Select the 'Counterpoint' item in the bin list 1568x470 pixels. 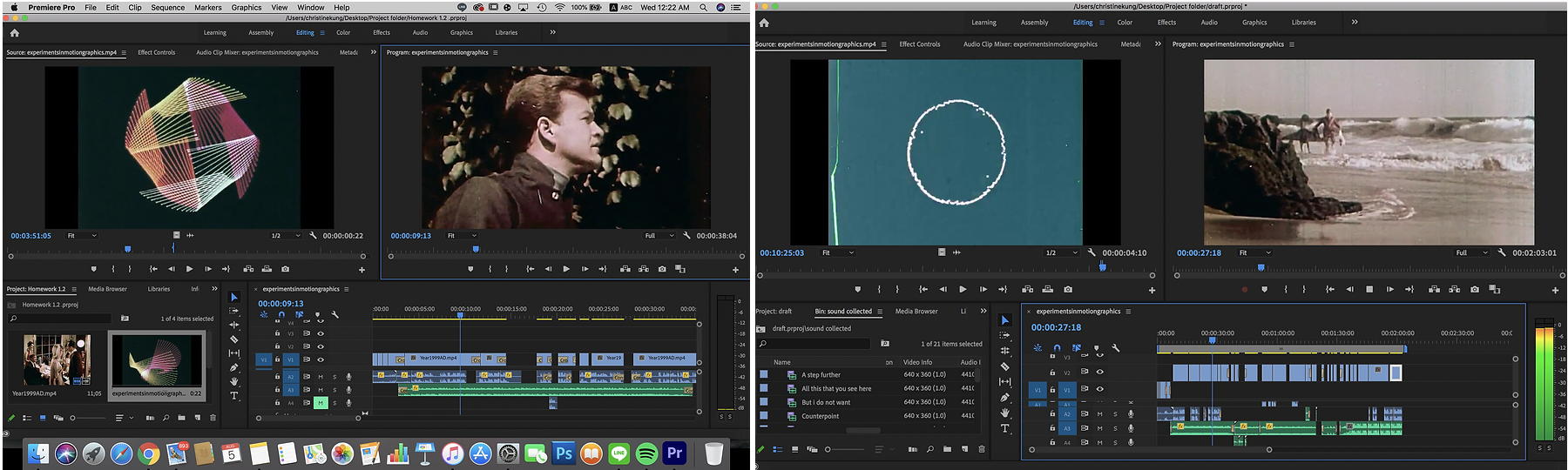click(x=820, y=416)
